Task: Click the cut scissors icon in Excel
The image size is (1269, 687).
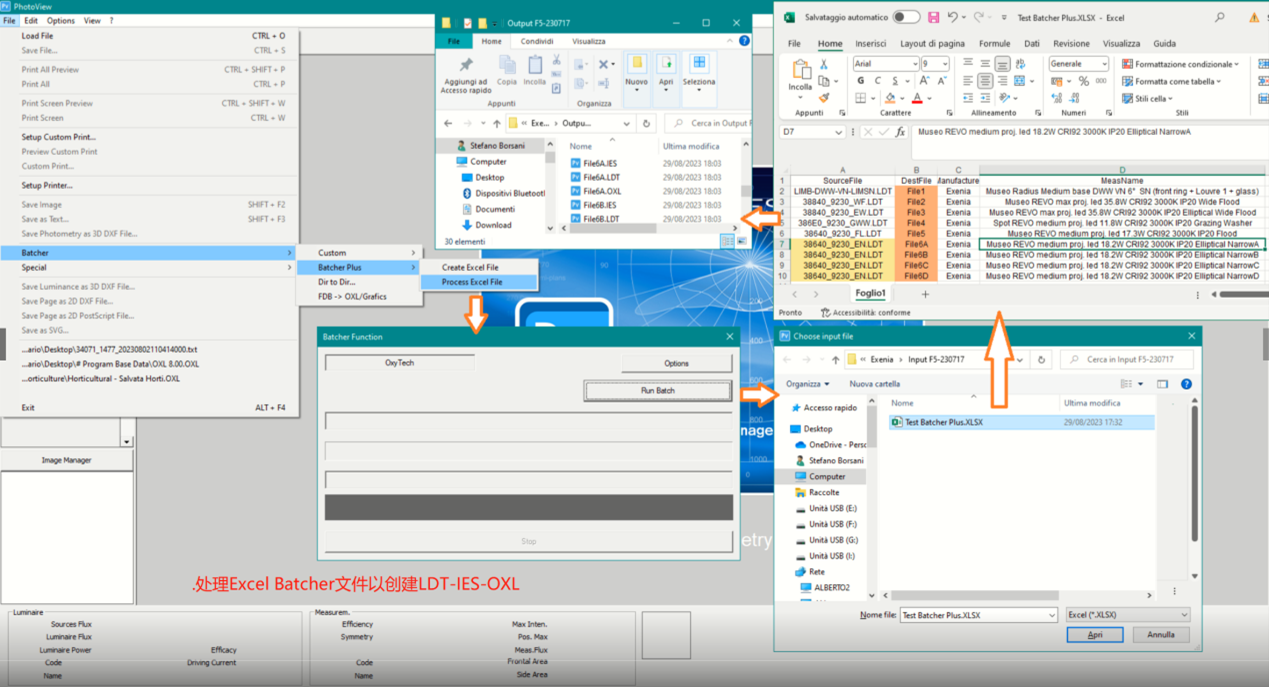Action: pyautogui.click(x=824, y=64)
